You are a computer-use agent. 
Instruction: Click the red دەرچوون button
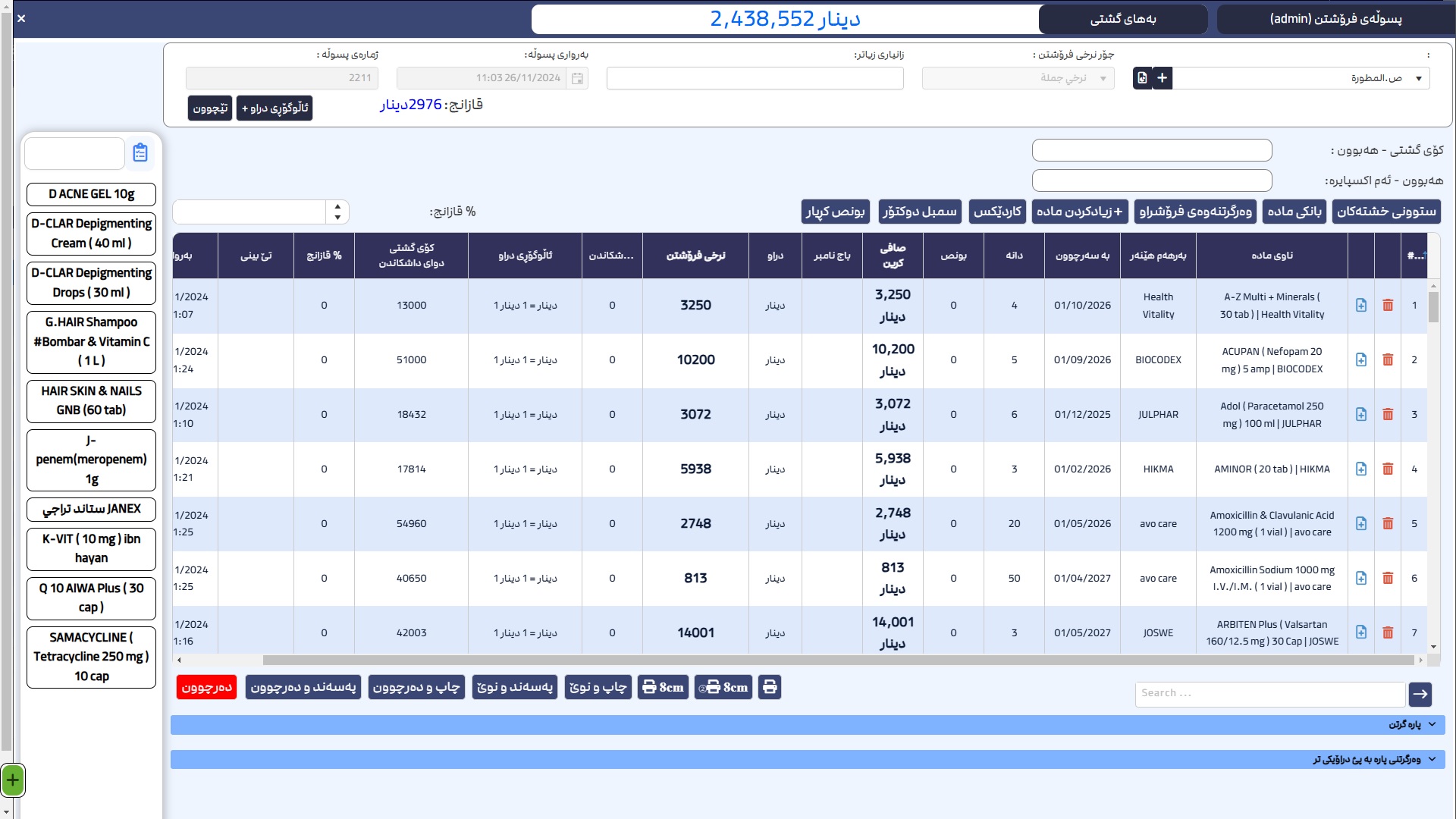click(x=206, y=687)
